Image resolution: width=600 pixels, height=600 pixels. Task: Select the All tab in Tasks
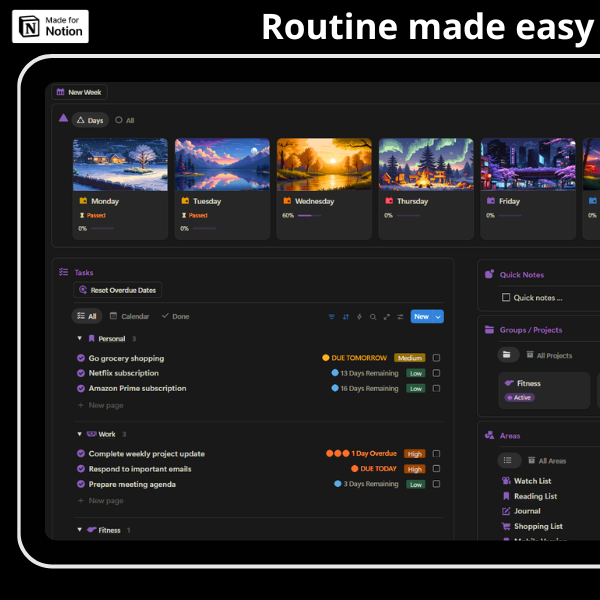point(87,316)
